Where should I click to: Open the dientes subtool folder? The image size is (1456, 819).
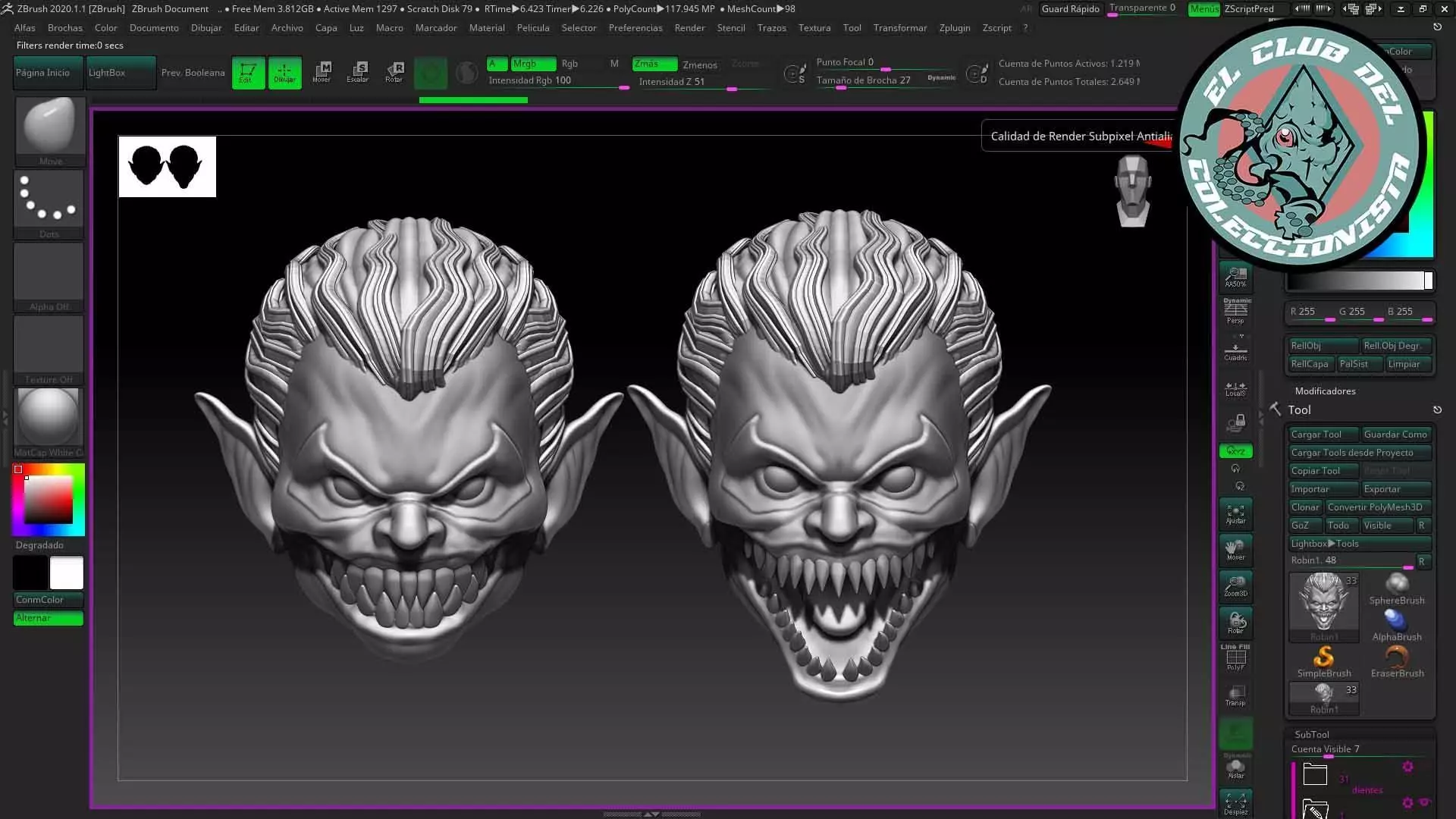click(x=1315, y=774)
